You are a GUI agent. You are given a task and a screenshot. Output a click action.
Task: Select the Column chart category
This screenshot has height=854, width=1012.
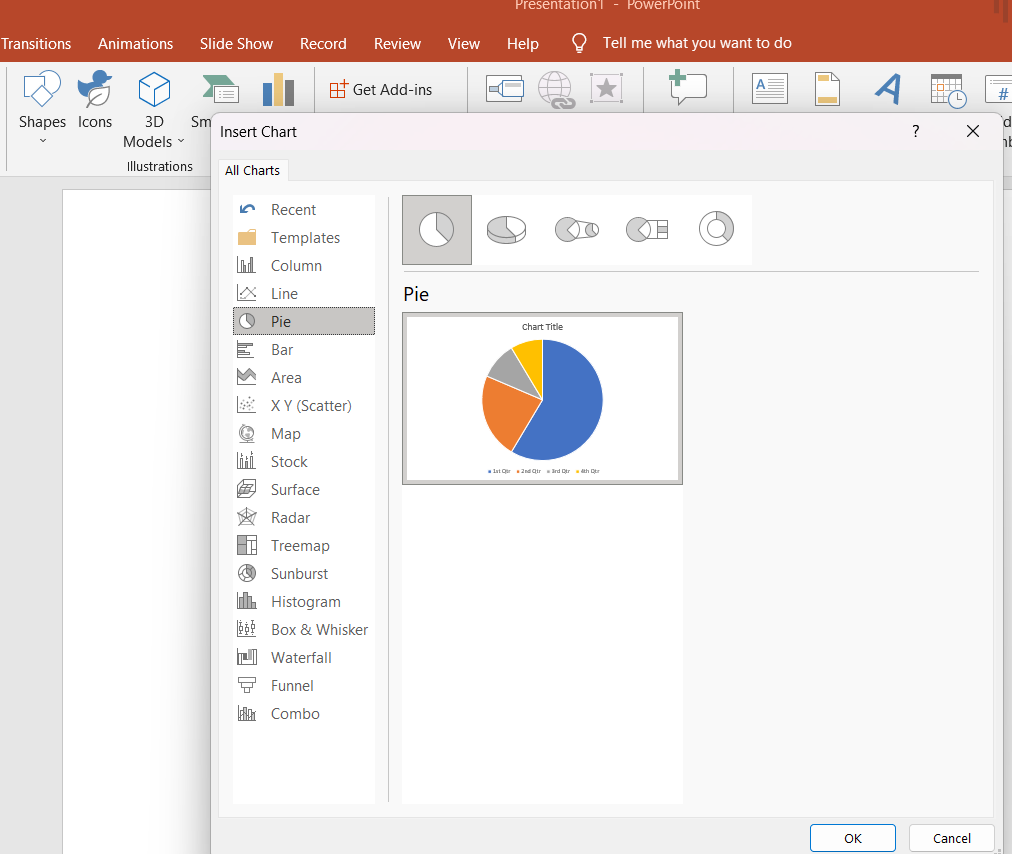pyautogui.click(x=296, y=266)
